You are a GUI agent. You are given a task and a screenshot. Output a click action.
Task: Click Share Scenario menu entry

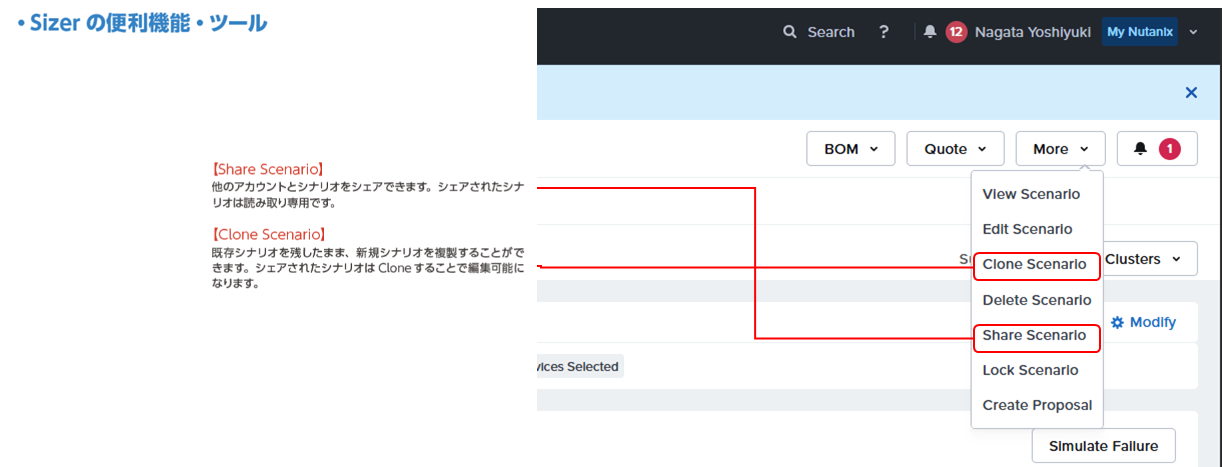(x=1034, y=336)
